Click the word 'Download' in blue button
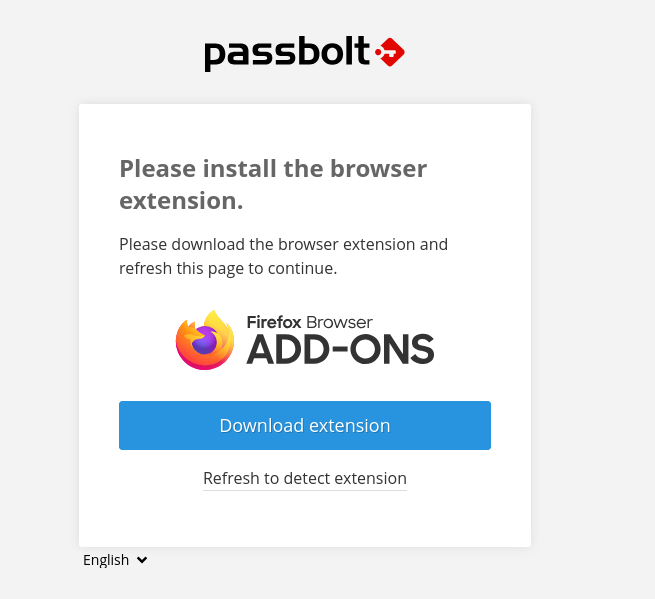 [x=261, y=426]
